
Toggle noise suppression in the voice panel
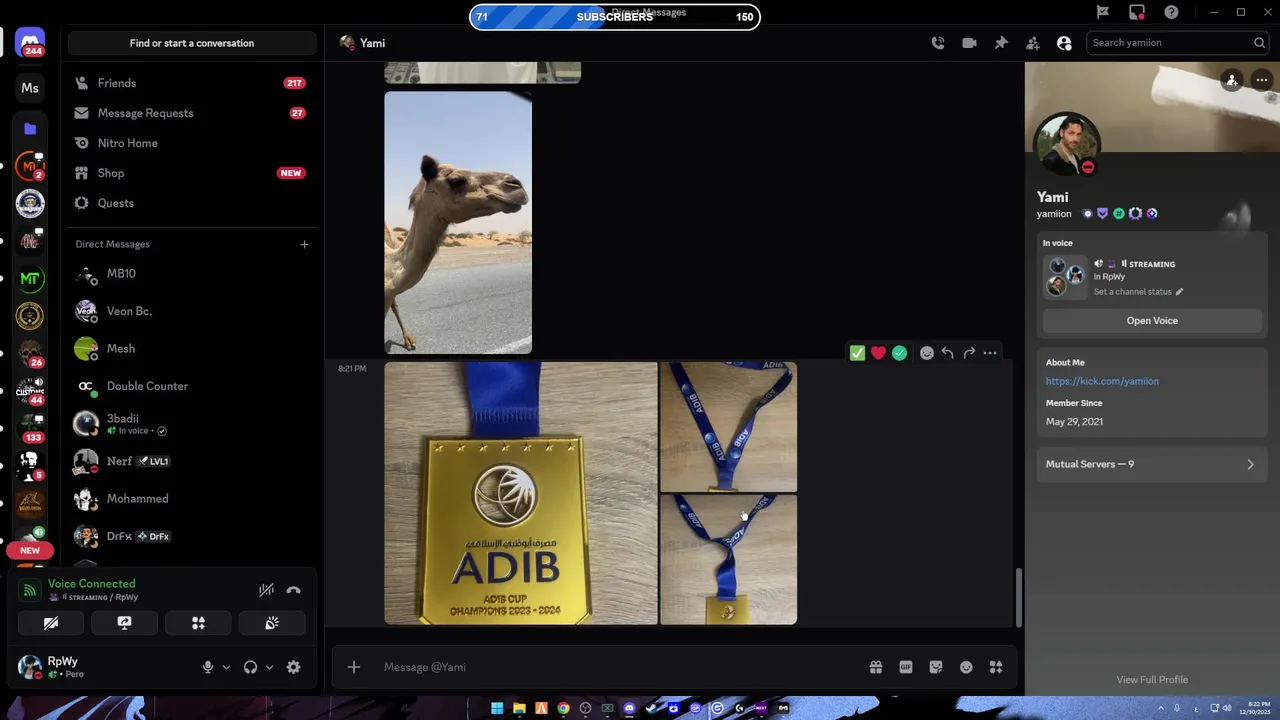point(266,590)
